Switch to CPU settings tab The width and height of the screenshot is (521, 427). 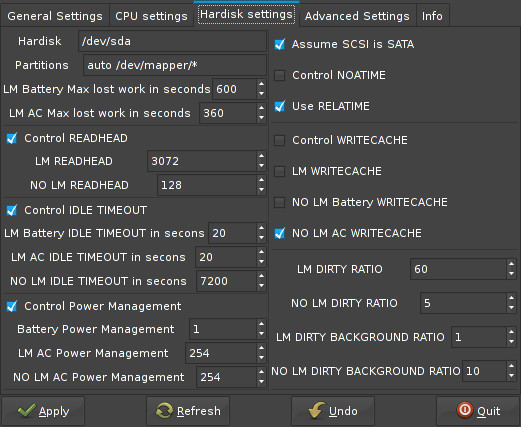[x=151, y=16]
